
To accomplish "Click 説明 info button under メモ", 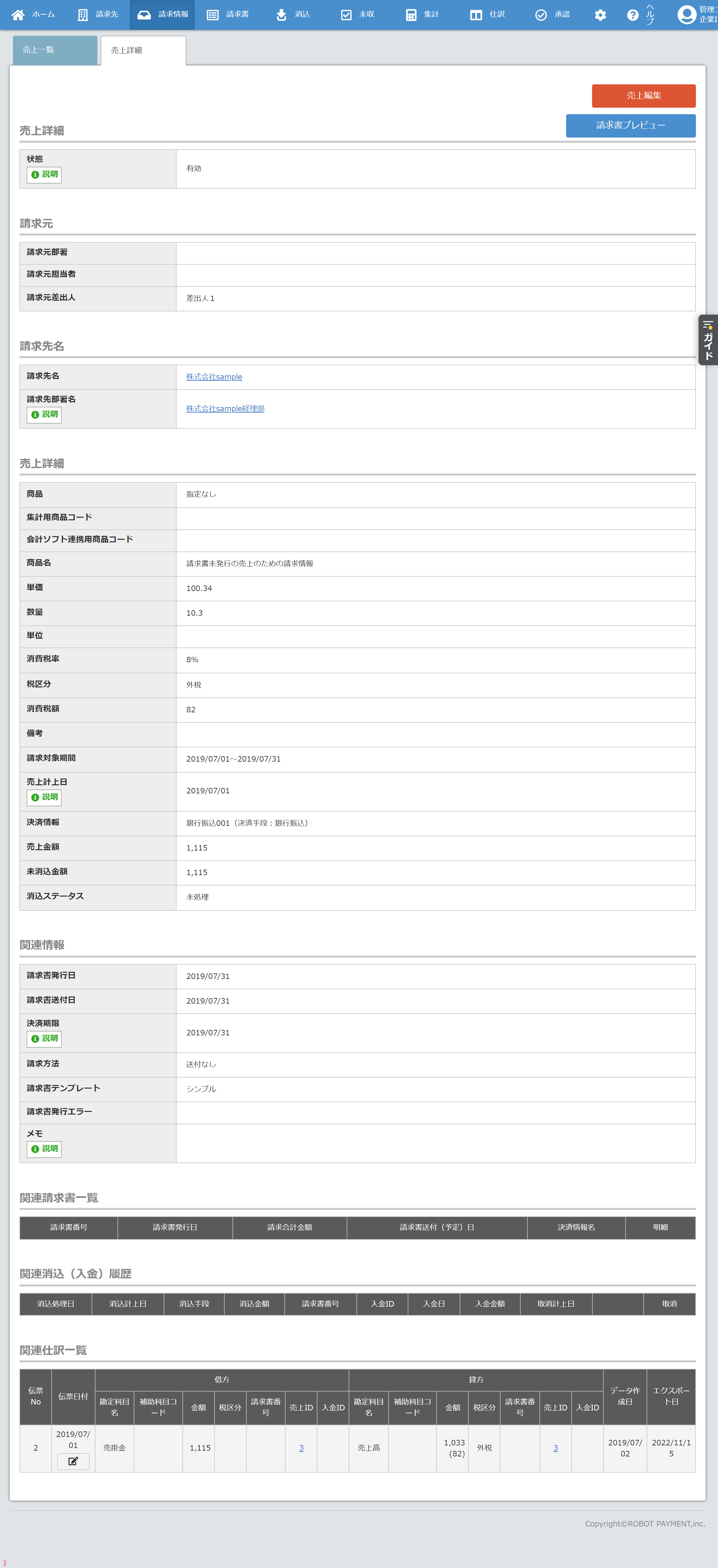I will [x=44, y=1149].
